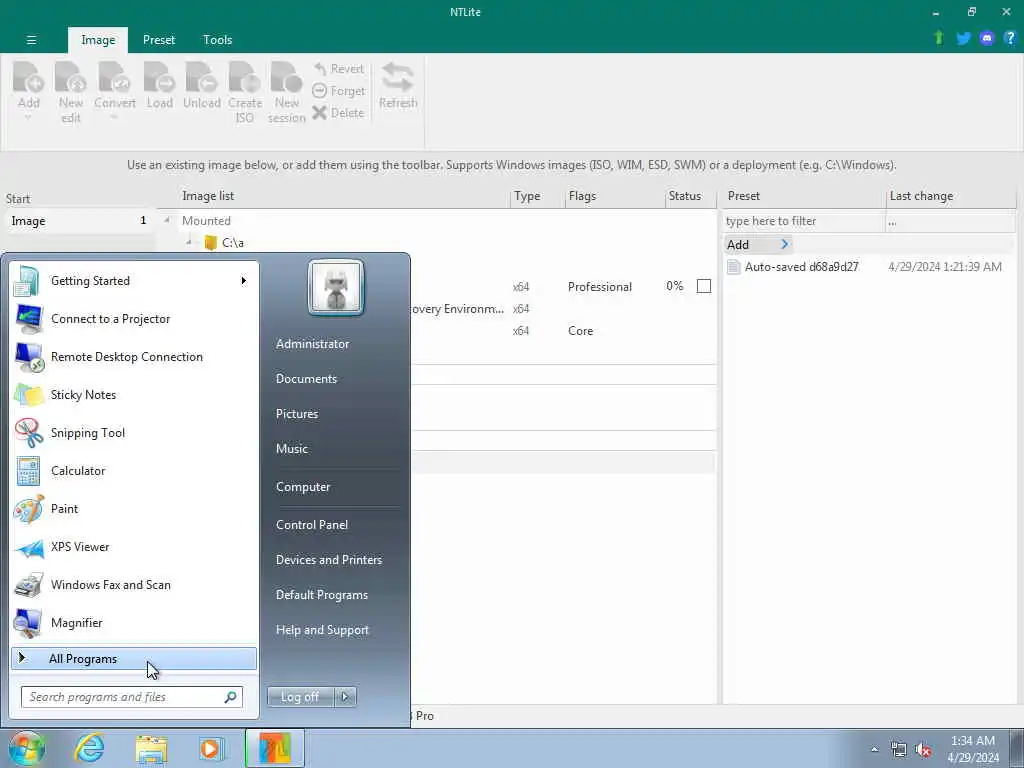Image resolution: width=1024 pixels, height=768 pixels.
Task: Open Devices and Printers
Action: [328, 560]
